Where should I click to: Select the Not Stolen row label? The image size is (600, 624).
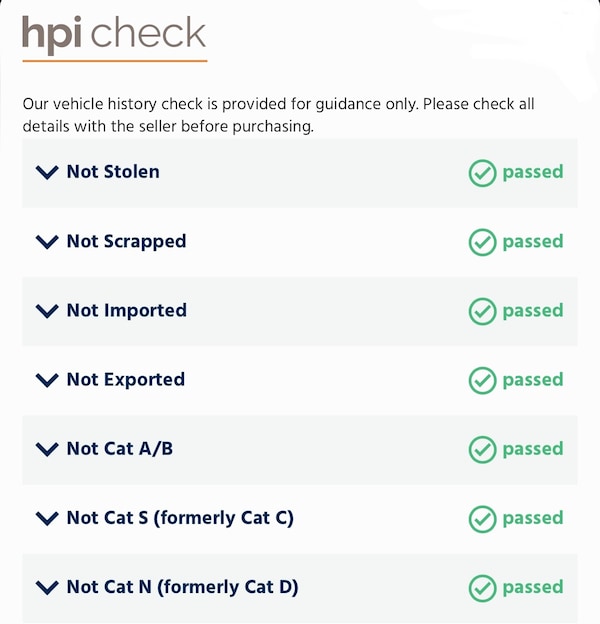click(x=113, y=172)
